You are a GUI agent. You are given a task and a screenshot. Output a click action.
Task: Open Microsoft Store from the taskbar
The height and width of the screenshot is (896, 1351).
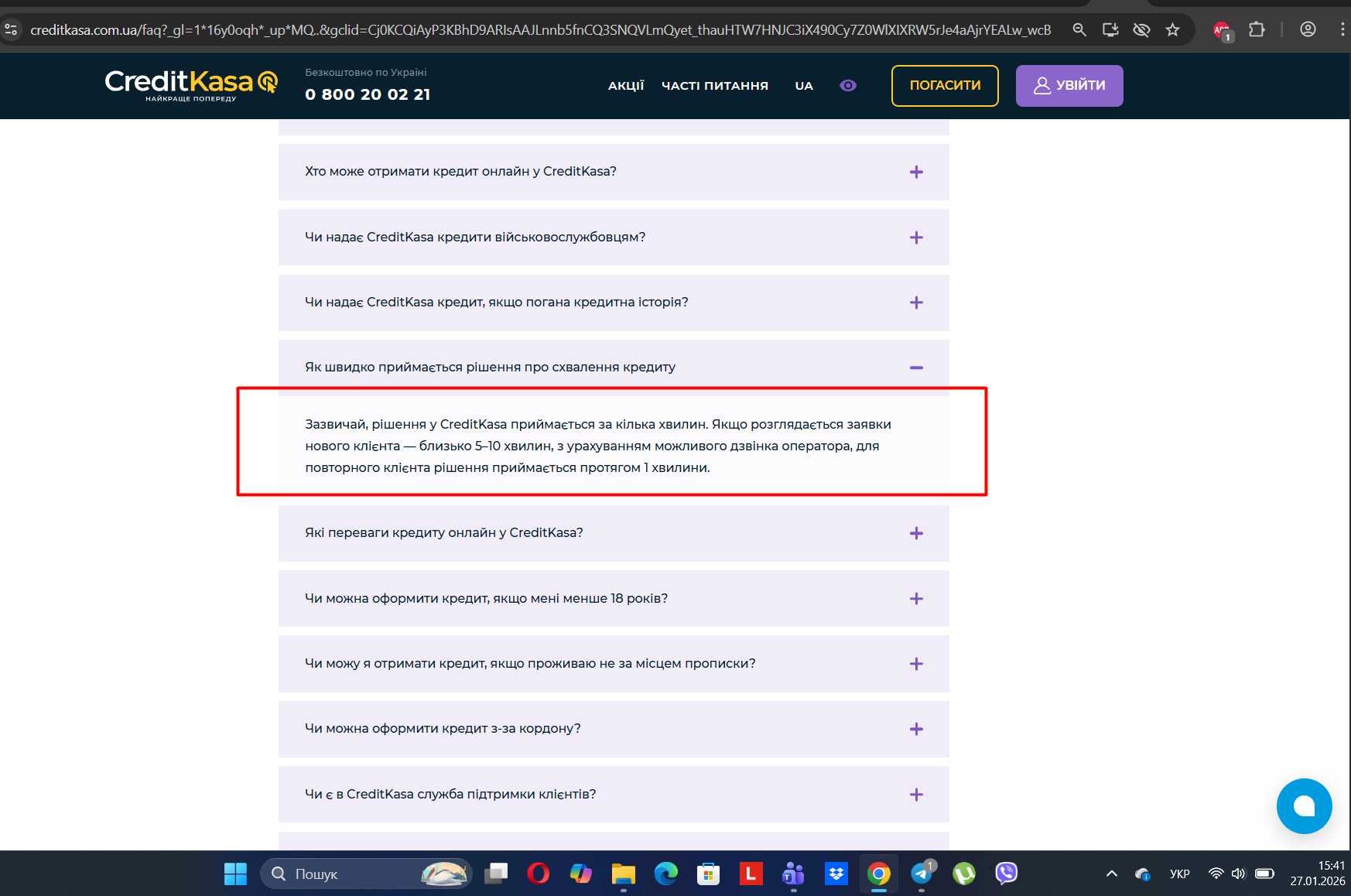[709, 874]
